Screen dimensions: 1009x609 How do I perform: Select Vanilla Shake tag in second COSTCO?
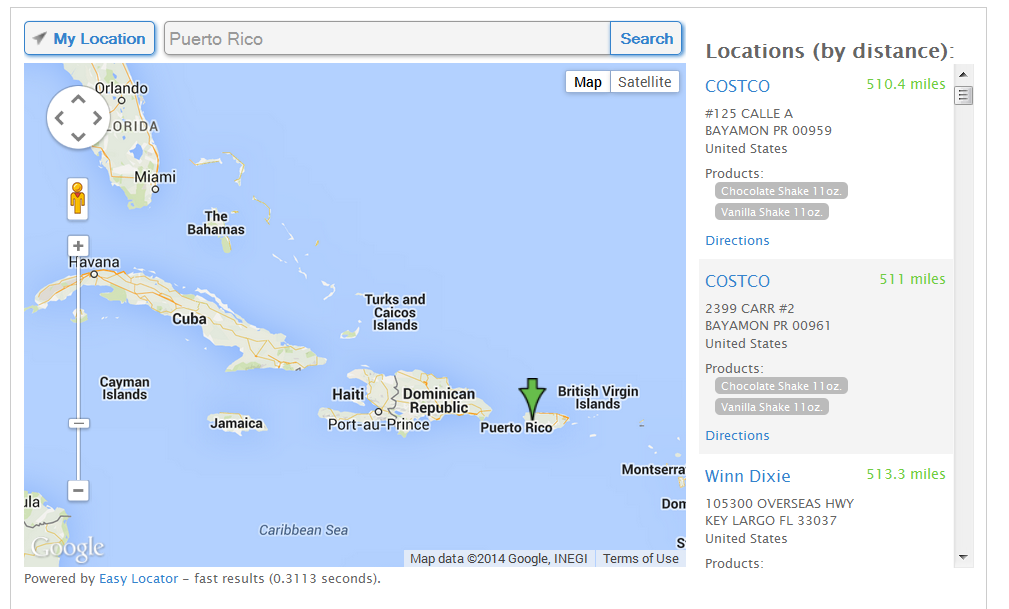pos(772,407)
